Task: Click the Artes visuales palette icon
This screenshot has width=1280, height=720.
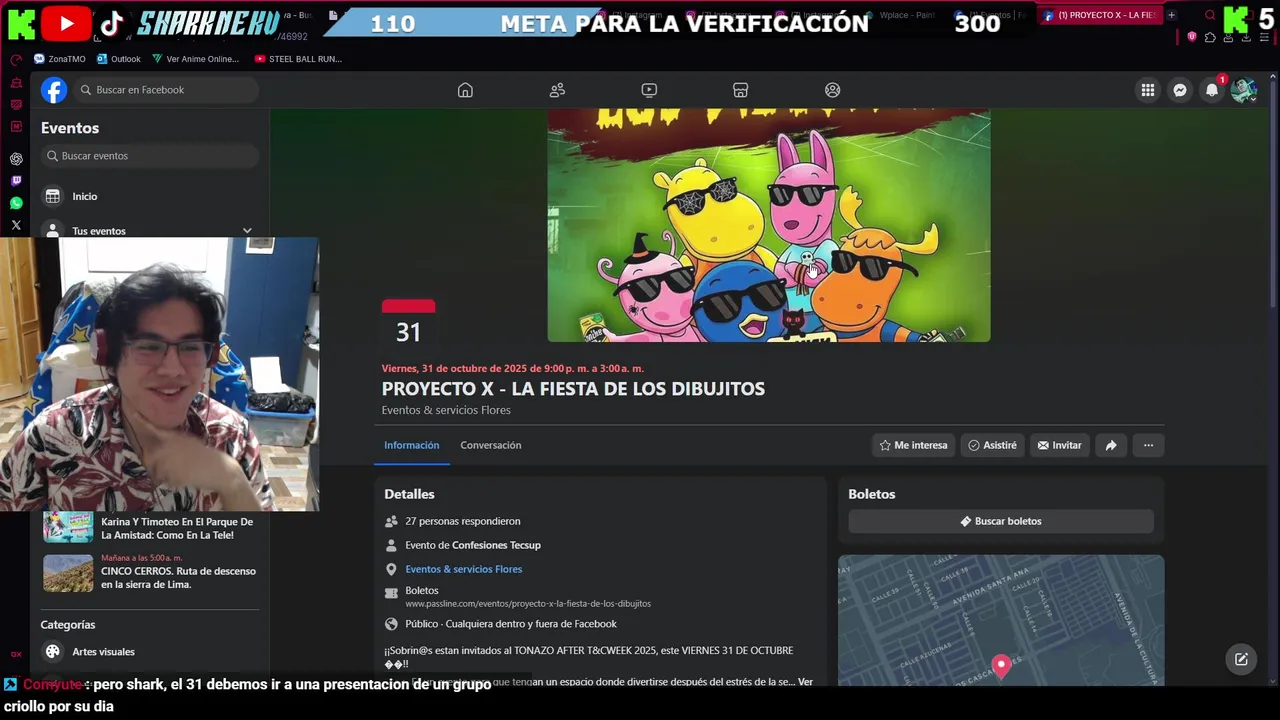Action: point(53,651)
